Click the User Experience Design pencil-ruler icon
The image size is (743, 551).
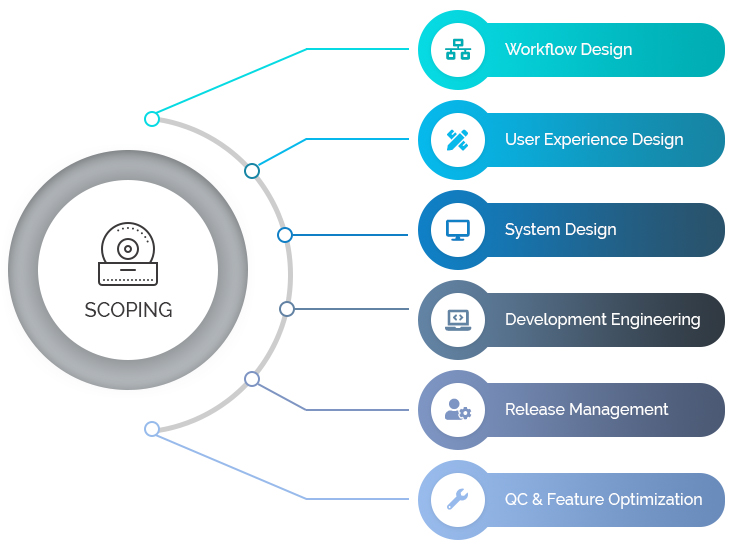pos(458,140)
